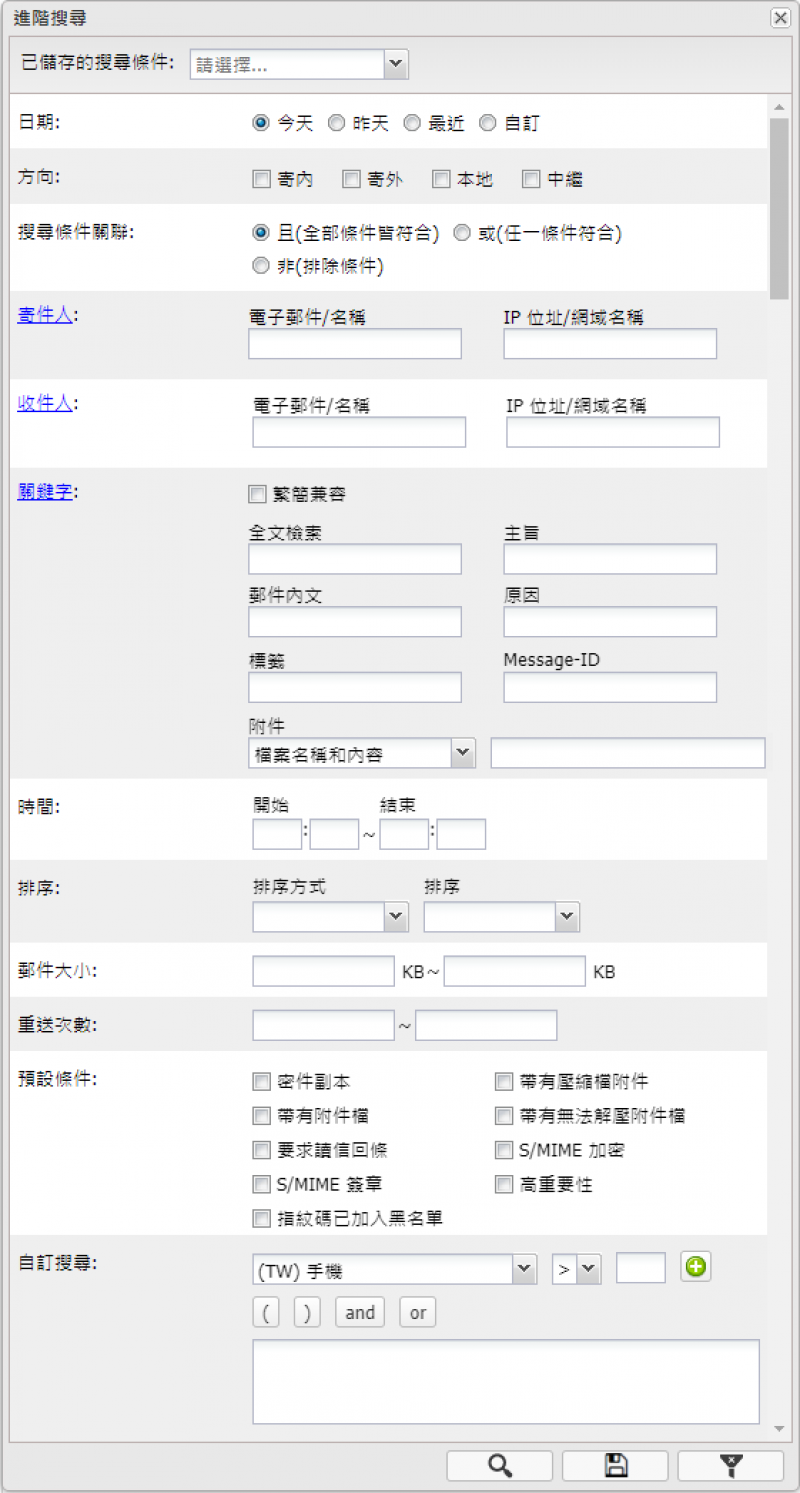Click the funnel filter icon button
This screenshot has height=1493, width=800.
(x=730, y=1465)
